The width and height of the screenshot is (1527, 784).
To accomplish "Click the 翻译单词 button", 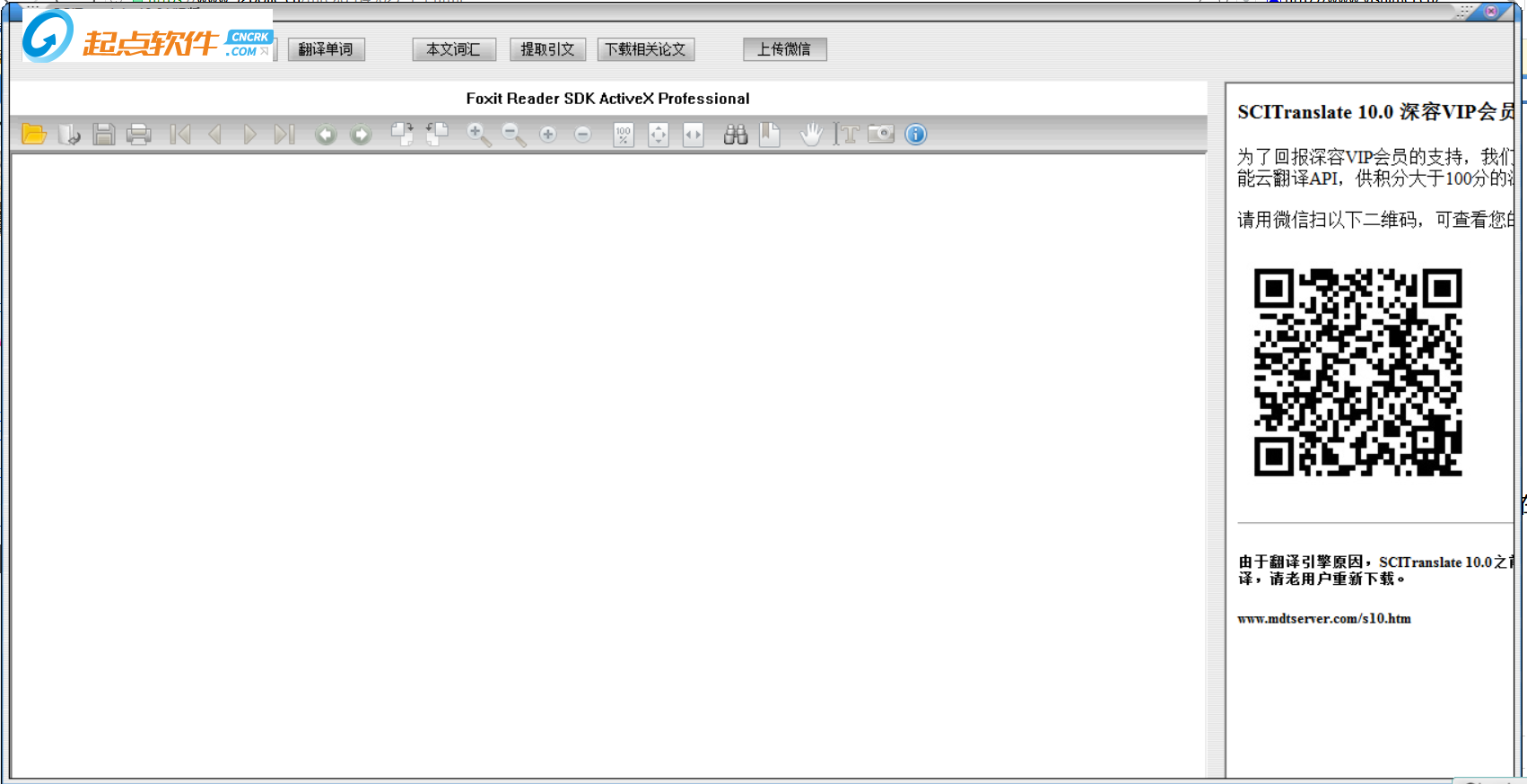I will [x=326, y=49].
